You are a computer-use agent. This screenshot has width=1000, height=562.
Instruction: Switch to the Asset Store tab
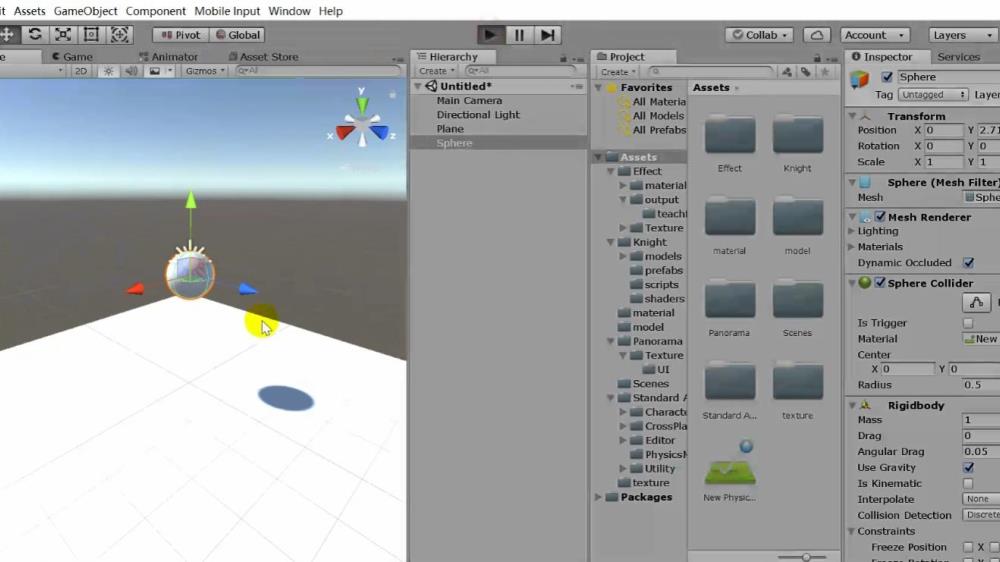click(268, 57)
